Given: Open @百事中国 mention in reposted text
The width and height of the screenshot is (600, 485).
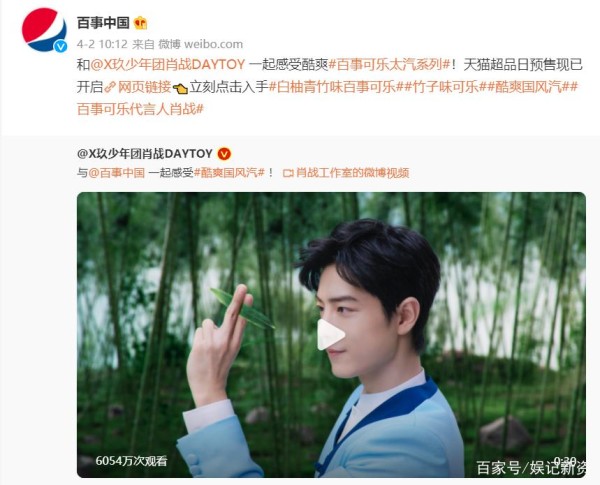Looking at the screenshot, I should click(116, 173).
